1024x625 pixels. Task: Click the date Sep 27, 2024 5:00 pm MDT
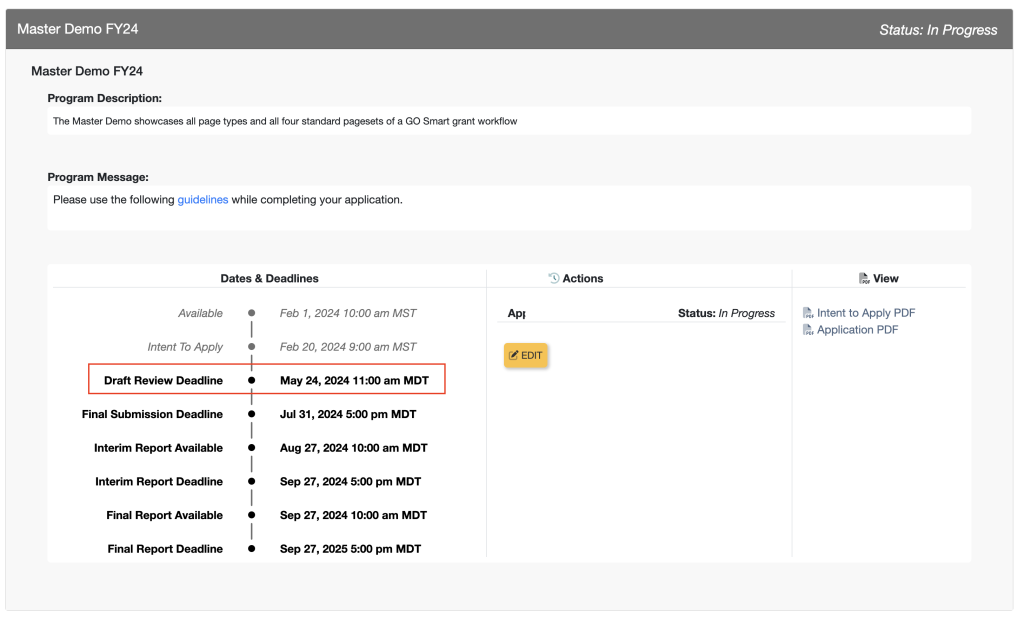351,481
